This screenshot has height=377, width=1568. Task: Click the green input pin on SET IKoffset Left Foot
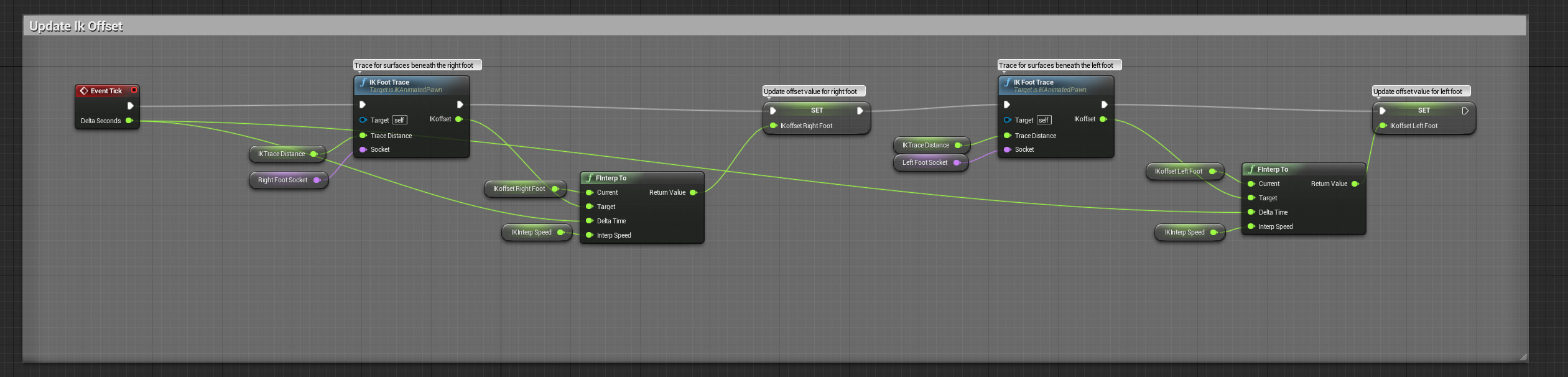coord(1383,126)
